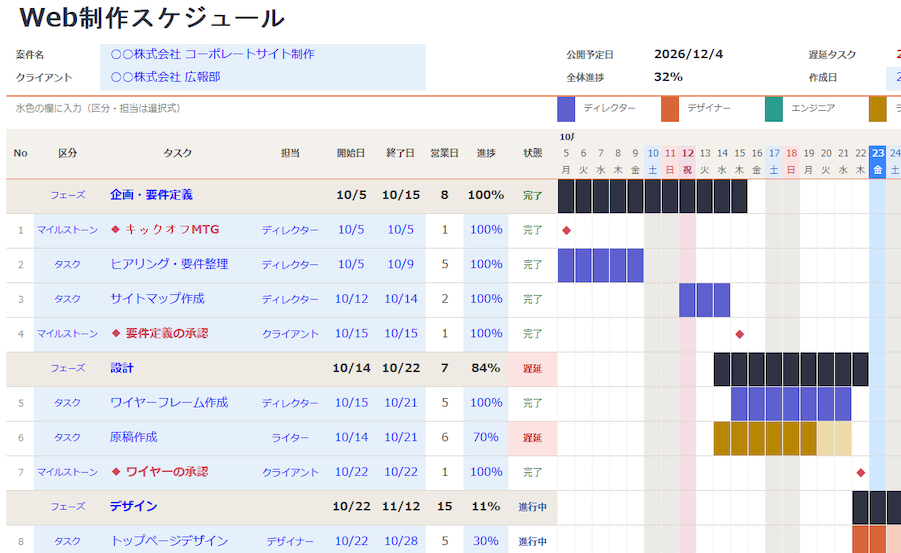Select the blue Gantt bar for サイトマップ作成
901x553 pixels.
[x=704, y=300]
